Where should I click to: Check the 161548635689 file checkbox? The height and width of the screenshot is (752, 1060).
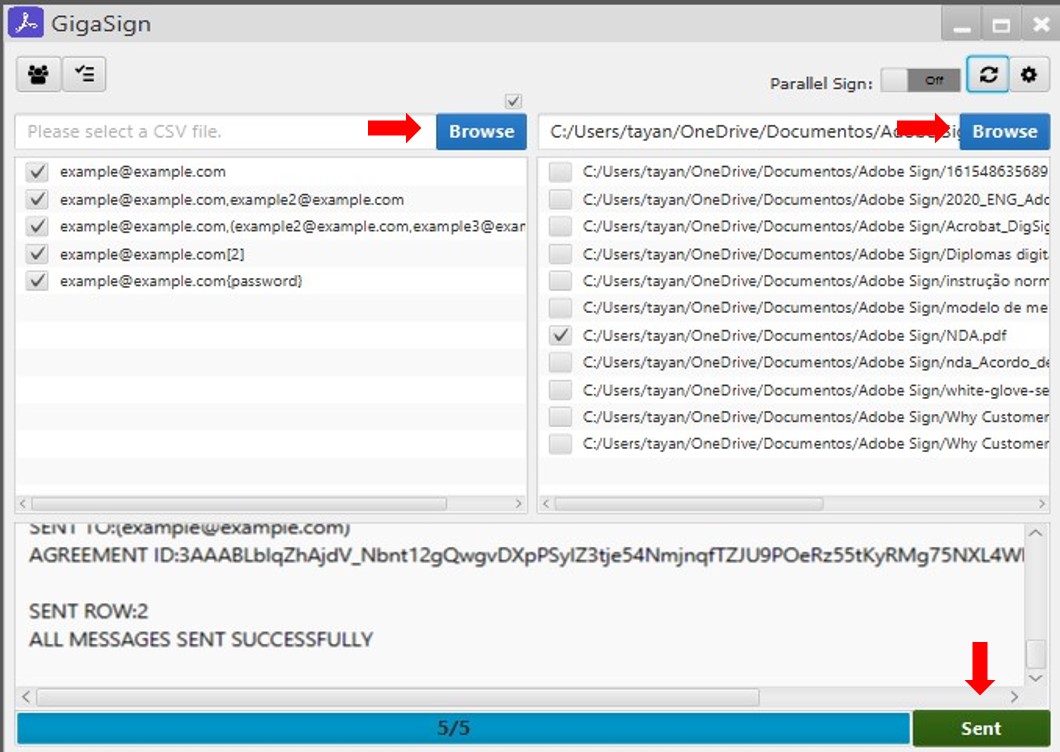point(560,172)
